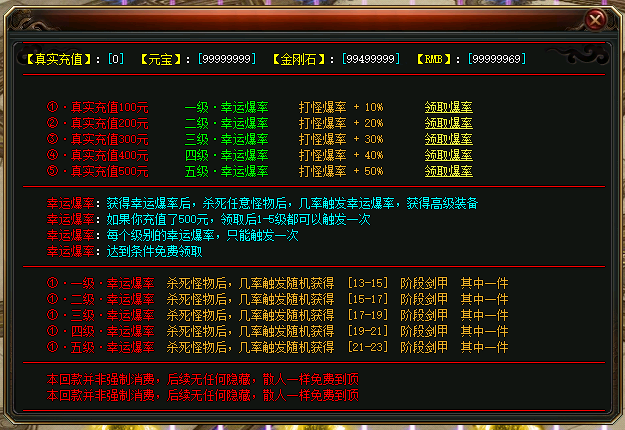The image size is (625, 430).
Task: Claim drop rate for 500元 recharge row
Action: click(x=448, y=171)
